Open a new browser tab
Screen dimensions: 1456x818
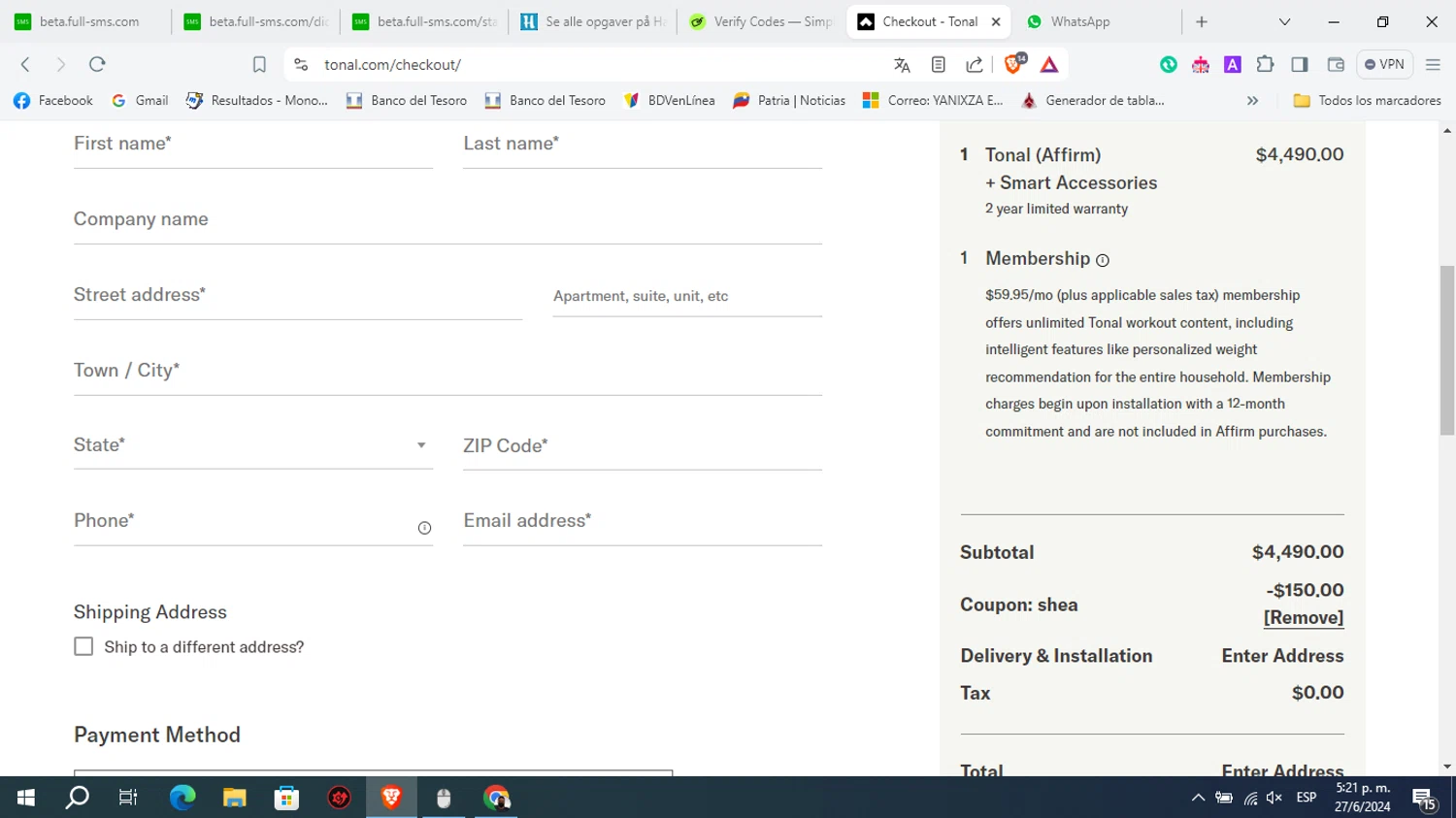[x=1202, y=21]
